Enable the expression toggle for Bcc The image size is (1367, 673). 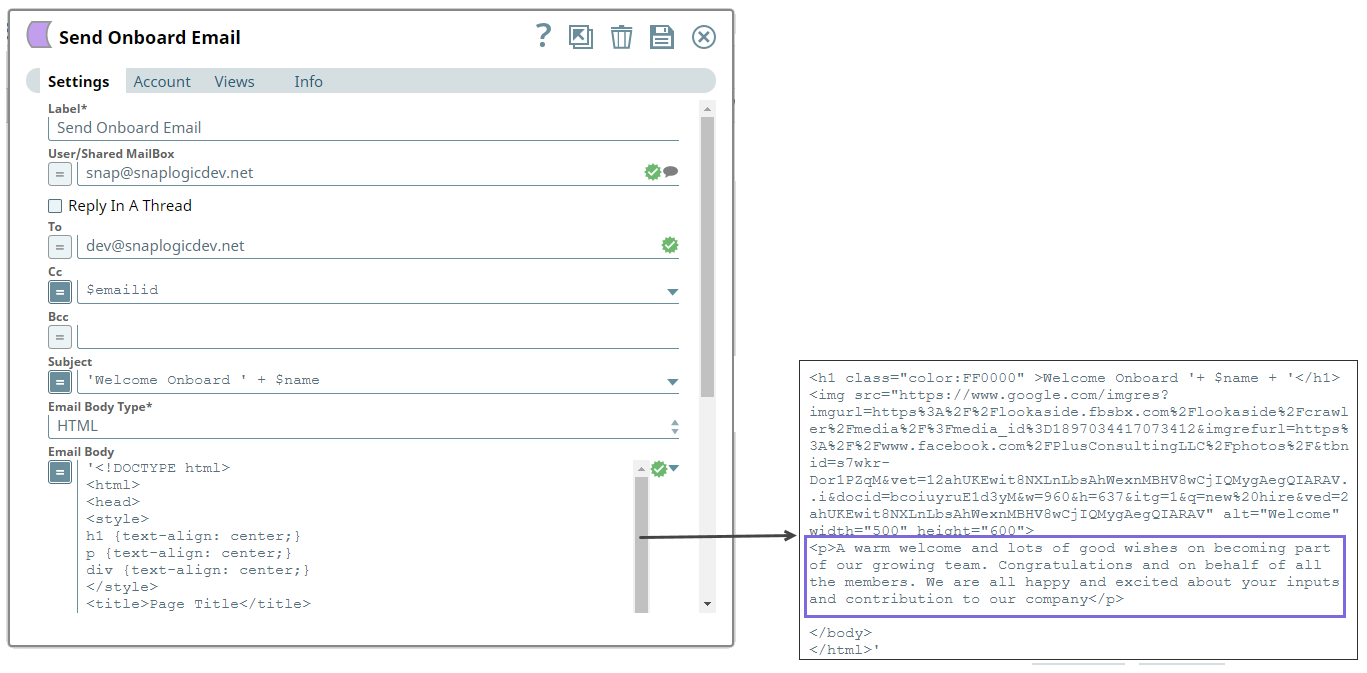click(60, 337)
